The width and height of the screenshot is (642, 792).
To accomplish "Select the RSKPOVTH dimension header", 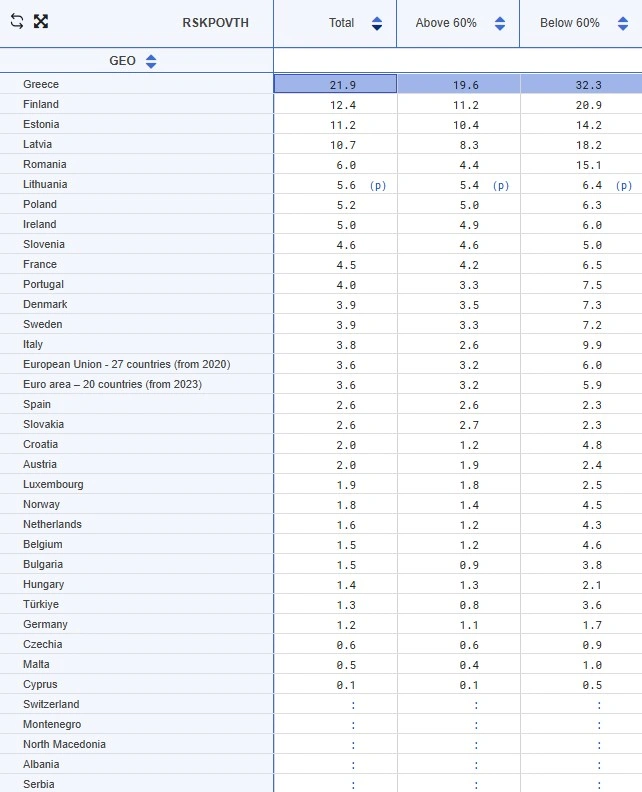I will tap(215, 23).
